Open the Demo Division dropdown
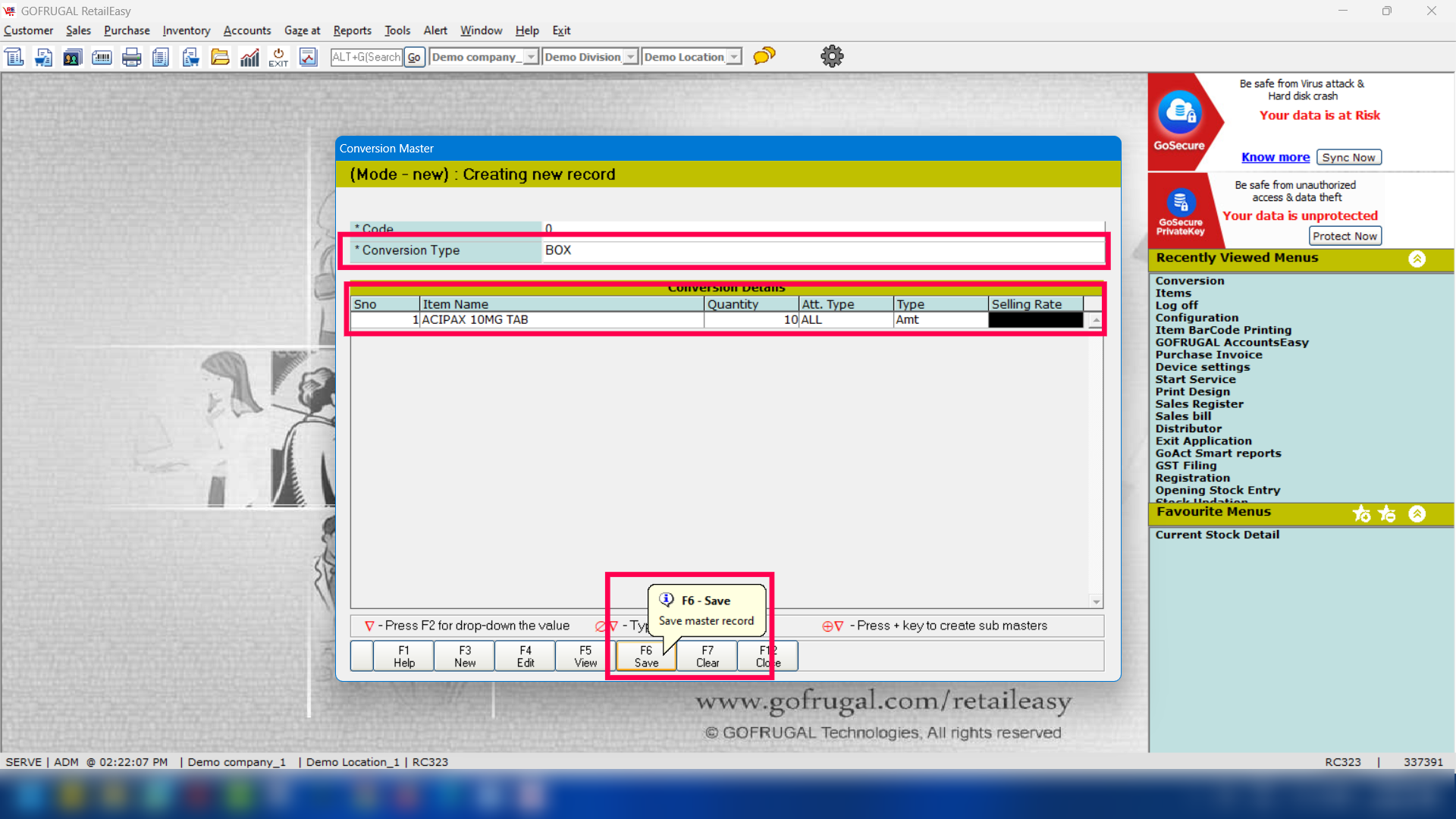 pyautogui.click(x=630, y=57)
